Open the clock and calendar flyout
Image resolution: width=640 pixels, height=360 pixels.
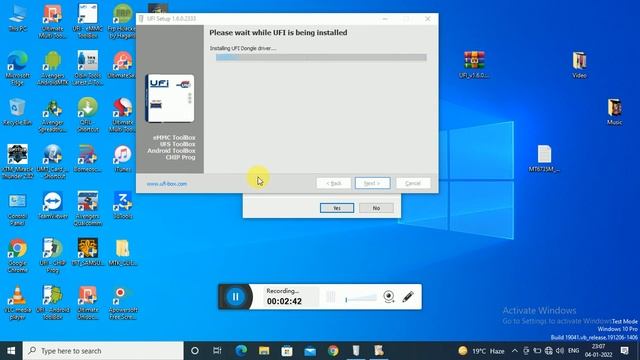point(598,351)
